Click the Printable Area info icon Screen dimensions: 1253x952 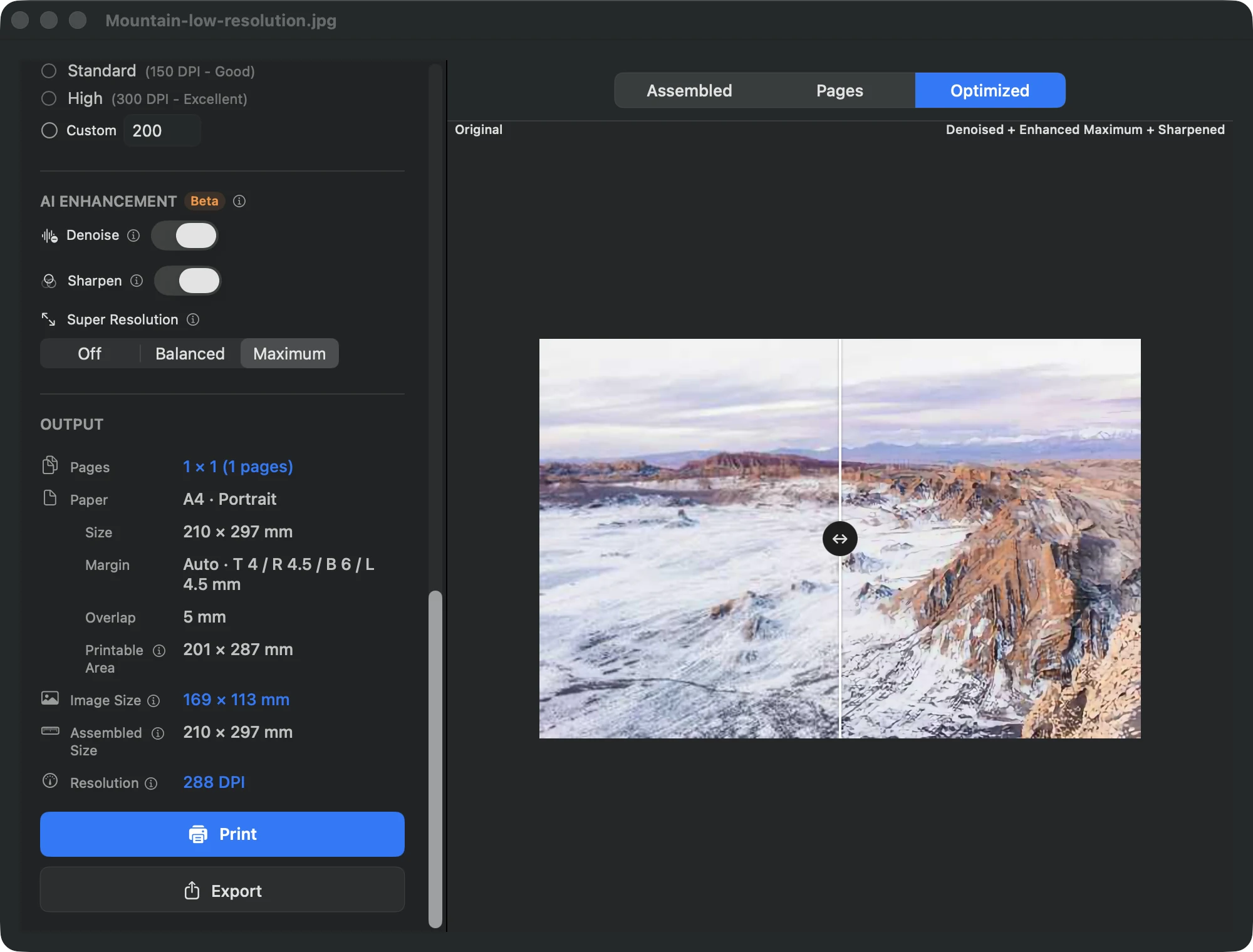pos(159,651)
